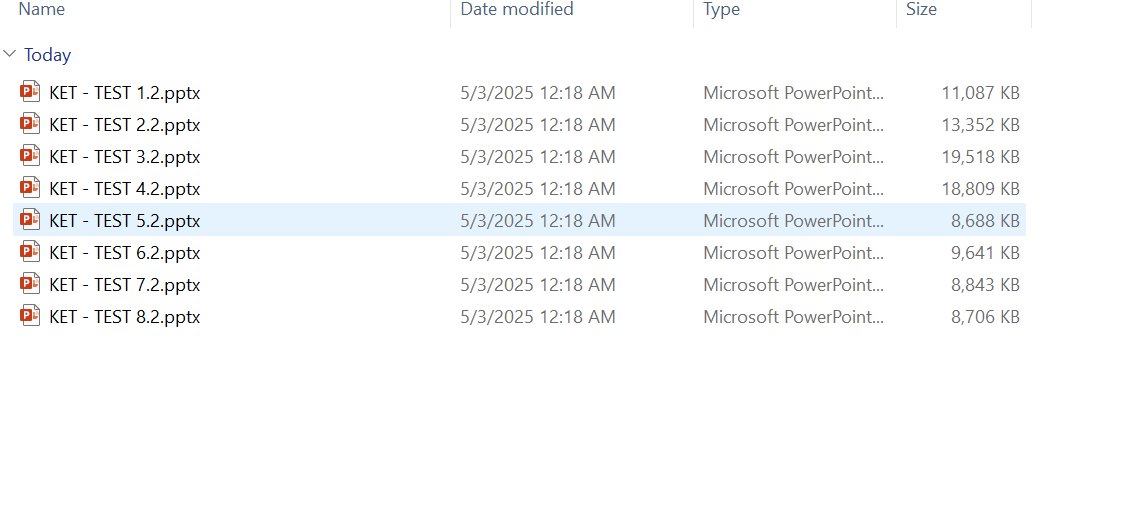Click PowerPoint icon of KET - TEST 6.2.pptx
Screen dimensions: 1126x527
30,253
